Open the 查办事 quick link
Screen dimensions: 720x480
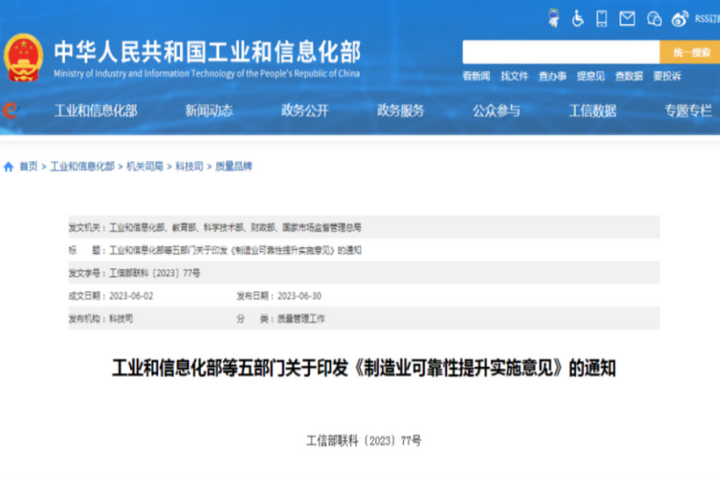tap(552, 76)
